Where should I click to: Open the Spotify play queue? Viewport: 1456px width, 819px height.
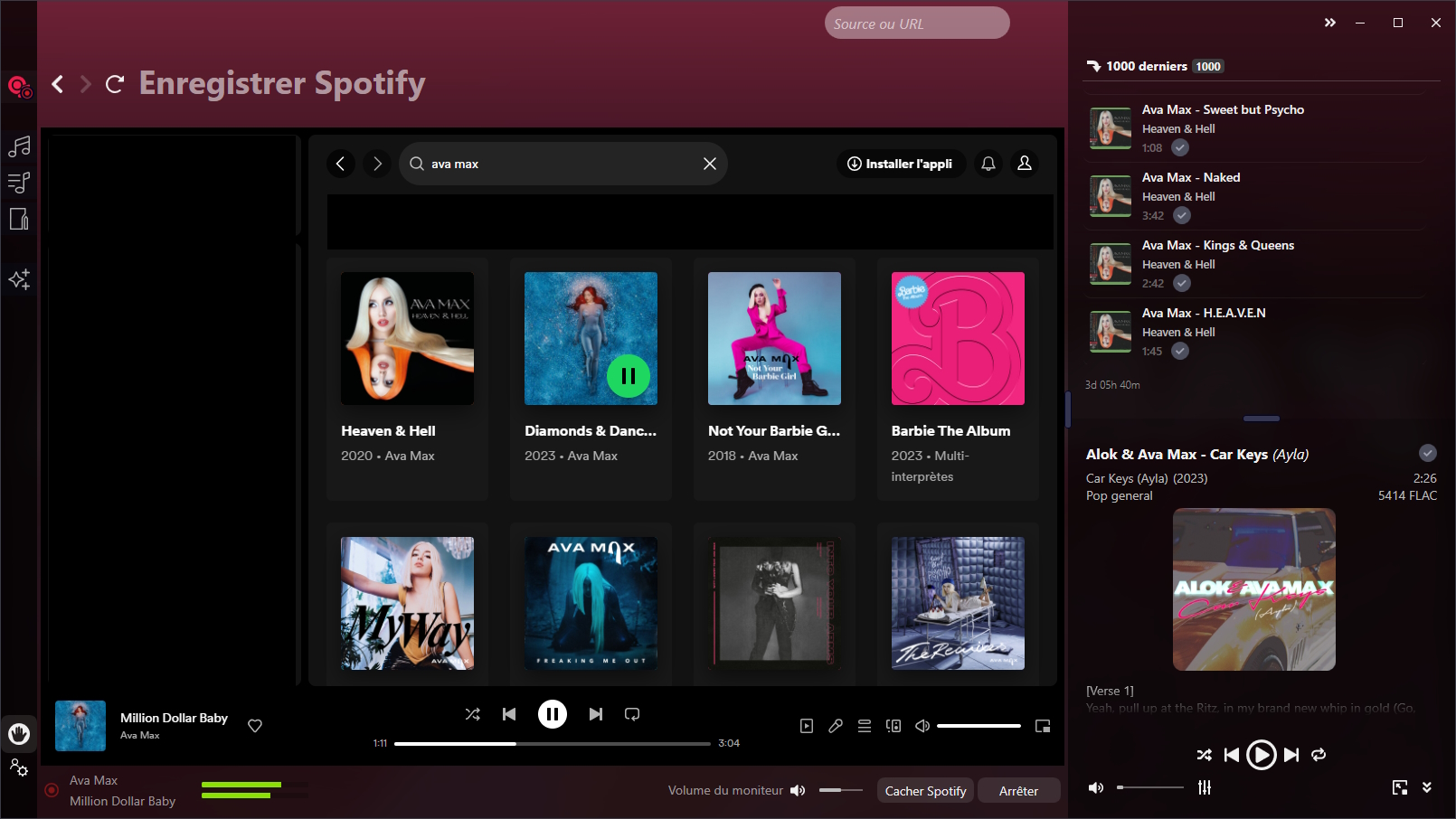[x=865, y=726]
